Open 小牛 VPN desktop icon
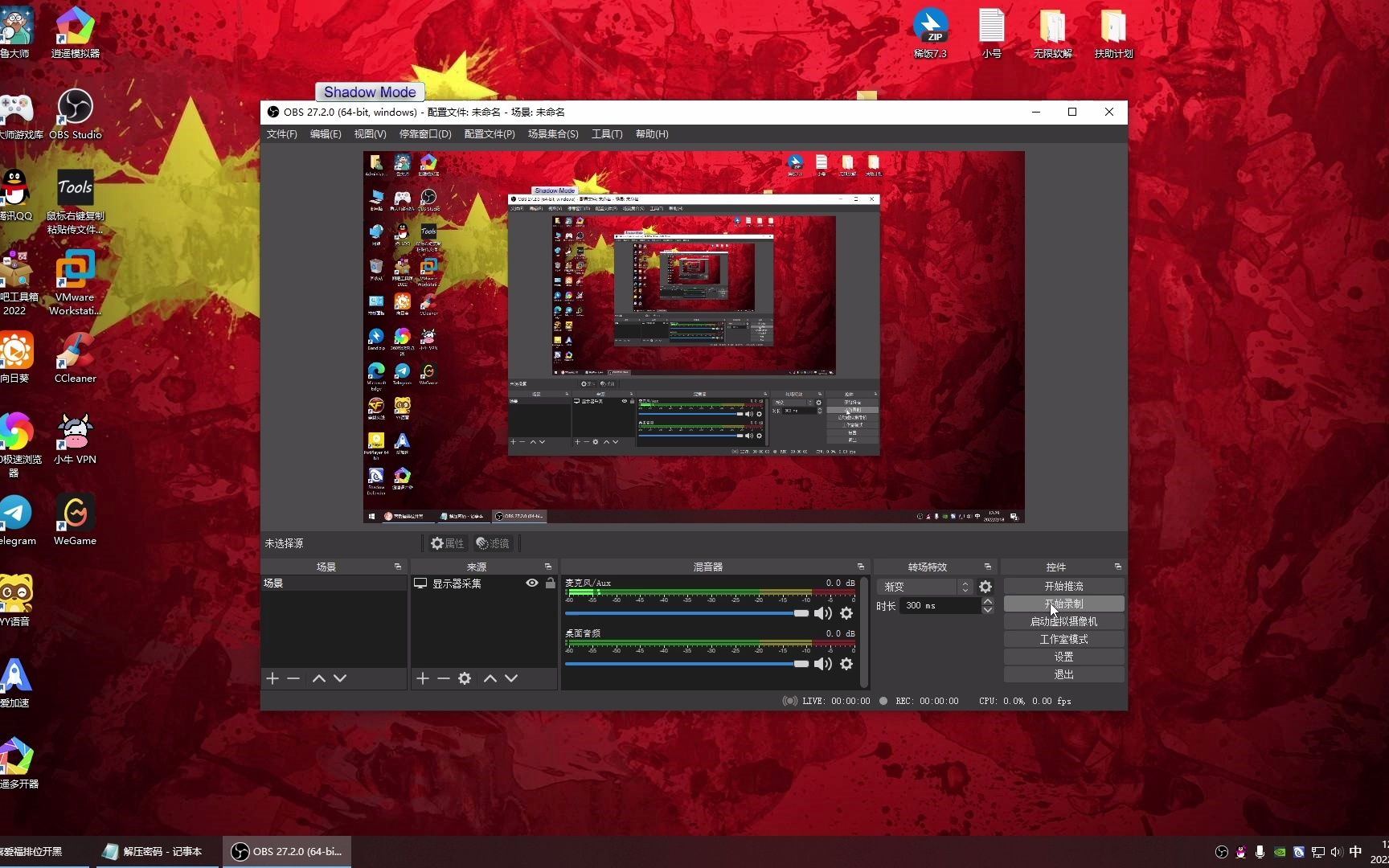Screen dimensions: 1389x868 pos(76,440)
